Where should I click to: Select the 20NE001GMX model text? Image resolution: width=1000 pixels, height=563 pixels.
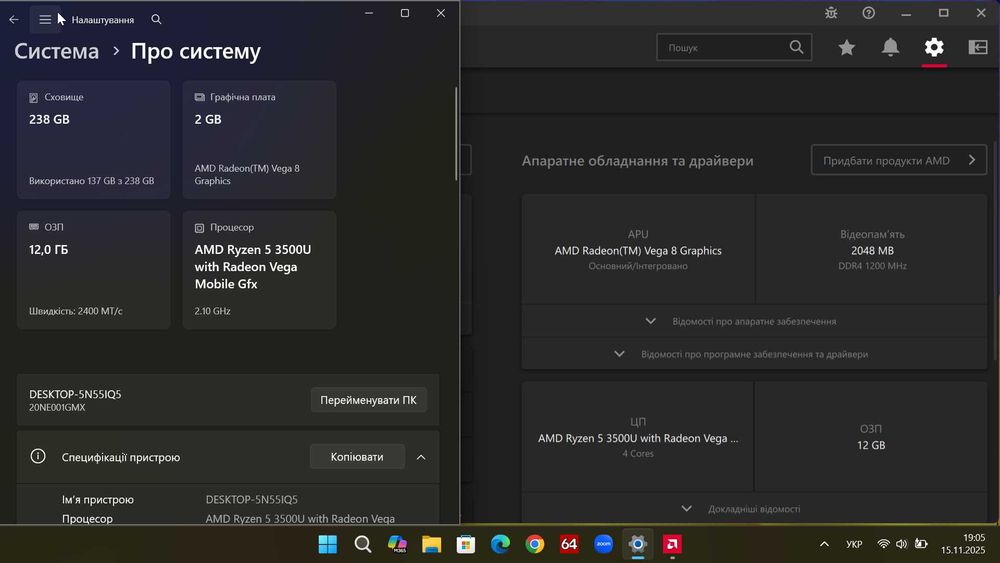pos(57,407)
